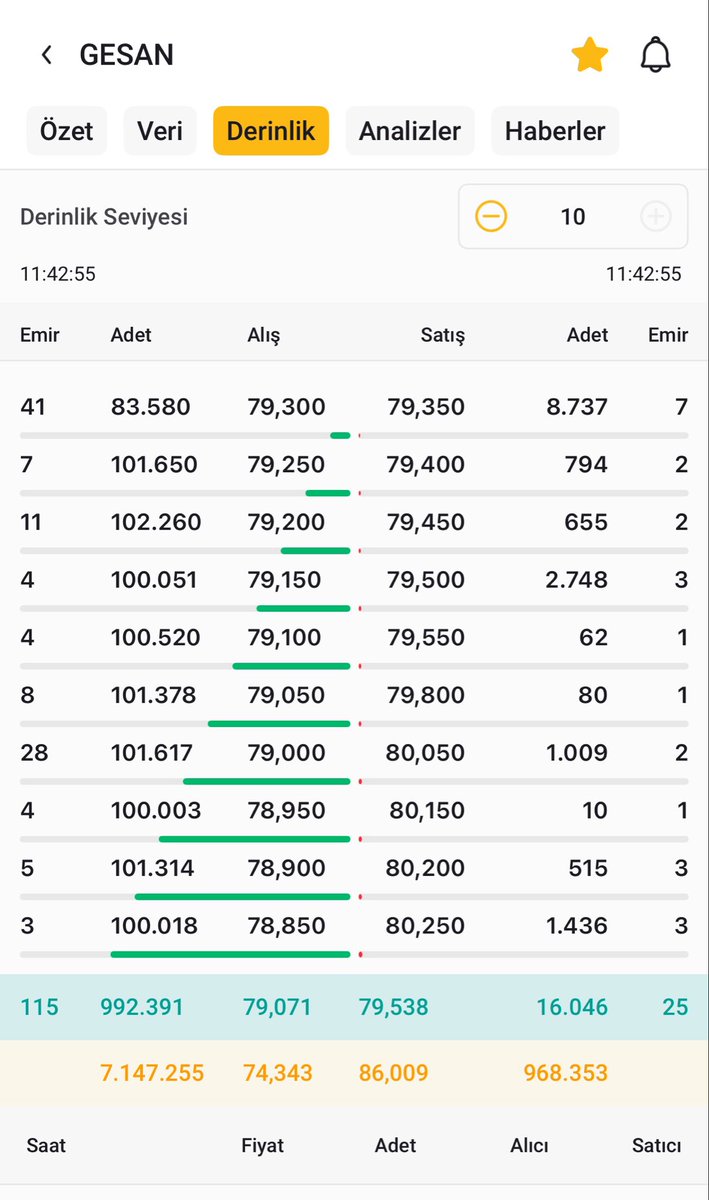Select ask price 80,050
Image resolution: width=709 pixels, height=1200 pixels.
(426, 753)
